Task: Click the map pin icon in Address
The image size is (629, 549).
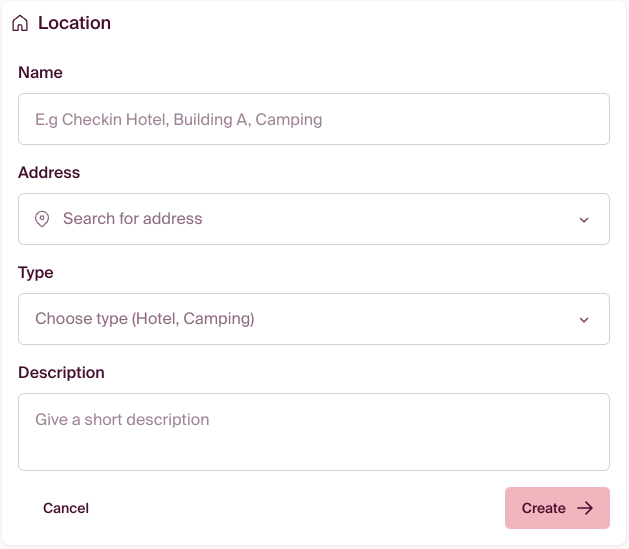Action: (x=42, y=219)
